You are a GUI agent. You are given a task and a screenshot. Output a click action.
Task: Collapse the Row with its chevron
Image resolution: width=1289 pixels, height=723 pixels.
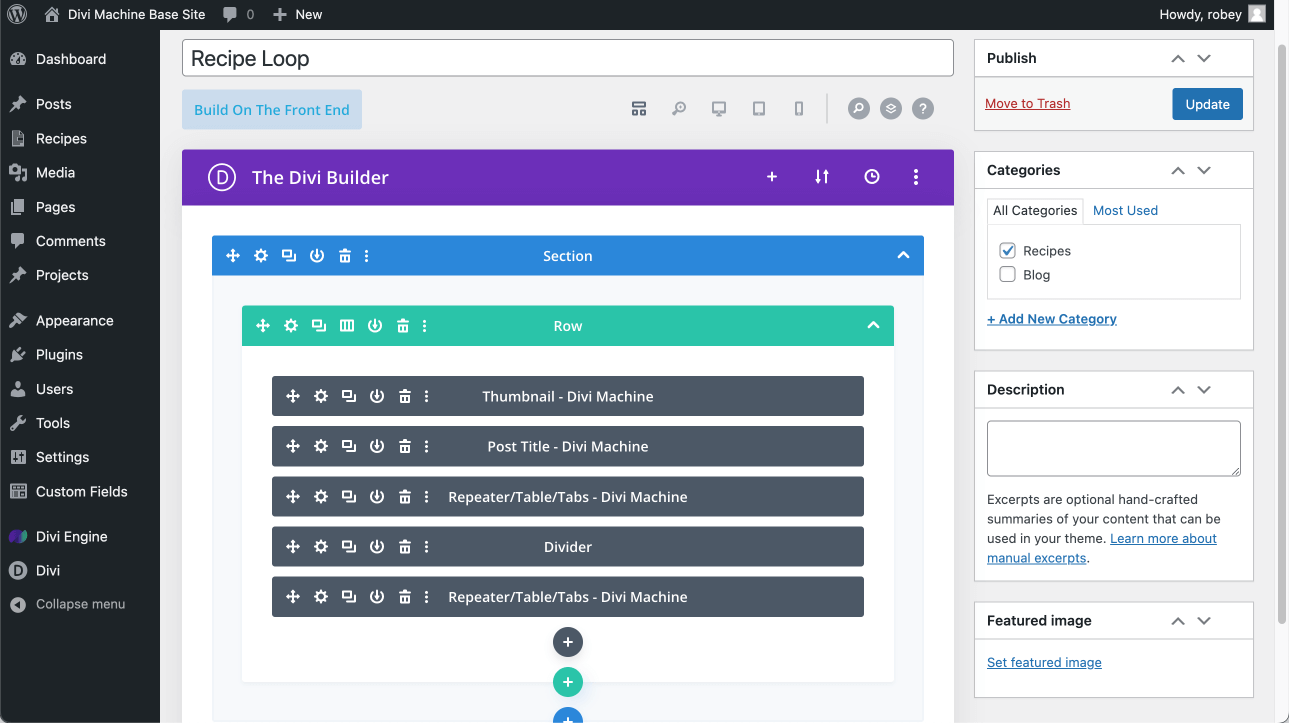[x=873, y=325]
